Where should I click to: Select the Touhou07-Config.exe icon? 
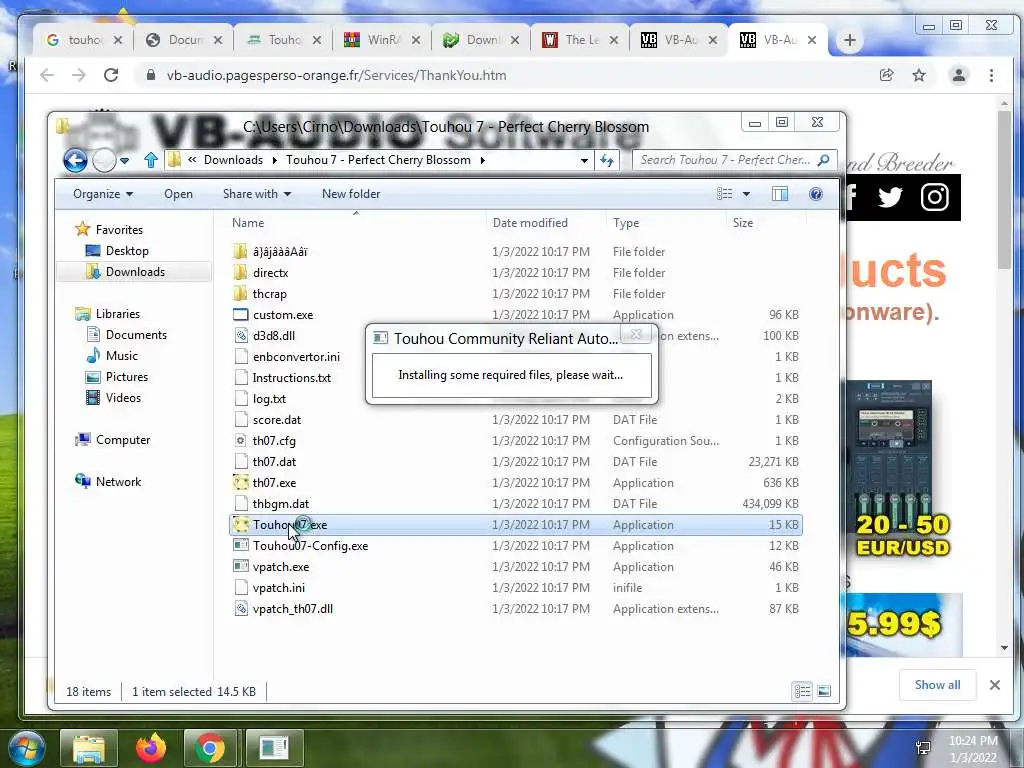[x=241, y=545]
